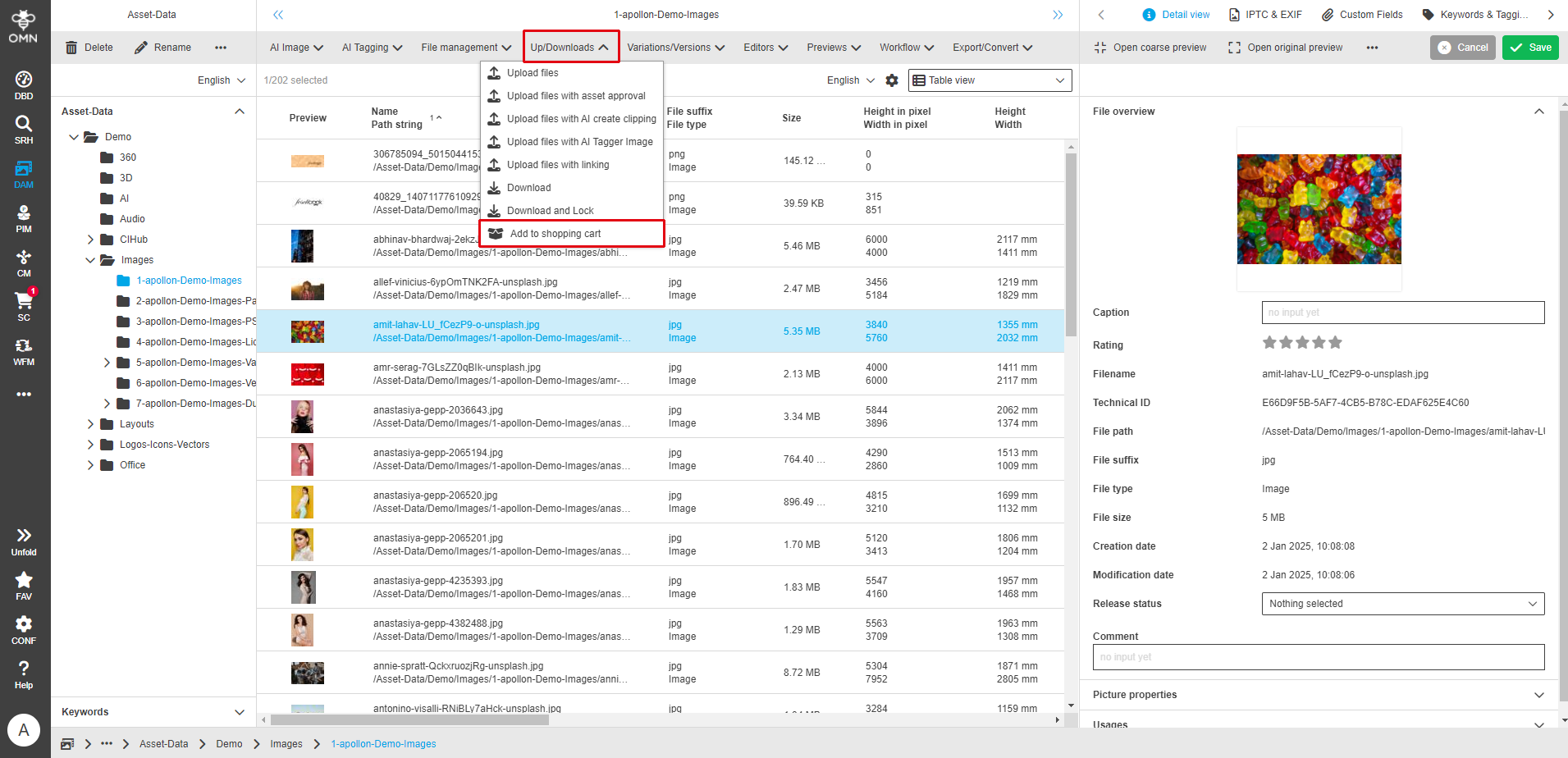The width and height of the screenshot is (1568, 758).
Task: Choose Download and Lock menu entry
Action: [x=550, y=211]
